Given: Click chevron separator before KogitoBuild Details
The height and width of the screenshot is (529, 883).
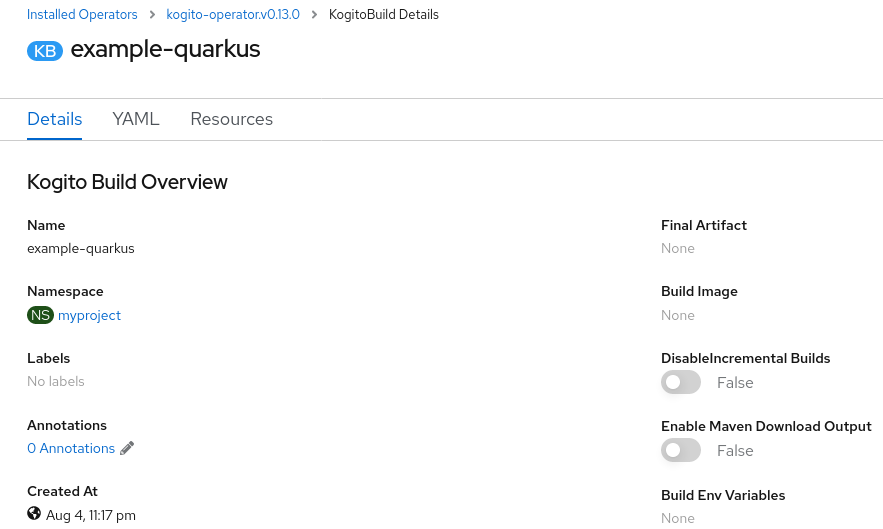Looking at the screenshot, I should tap(314, 15).
